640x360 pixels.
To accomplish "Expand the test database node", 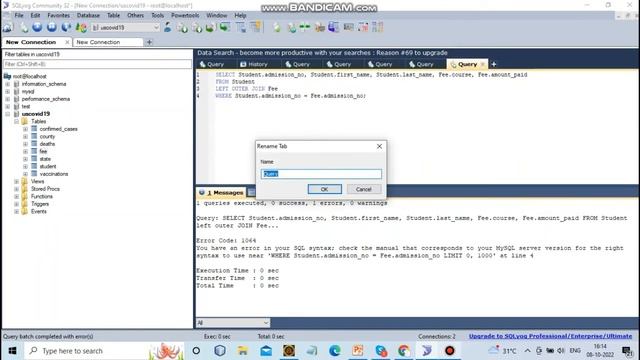I will [7, 107].
